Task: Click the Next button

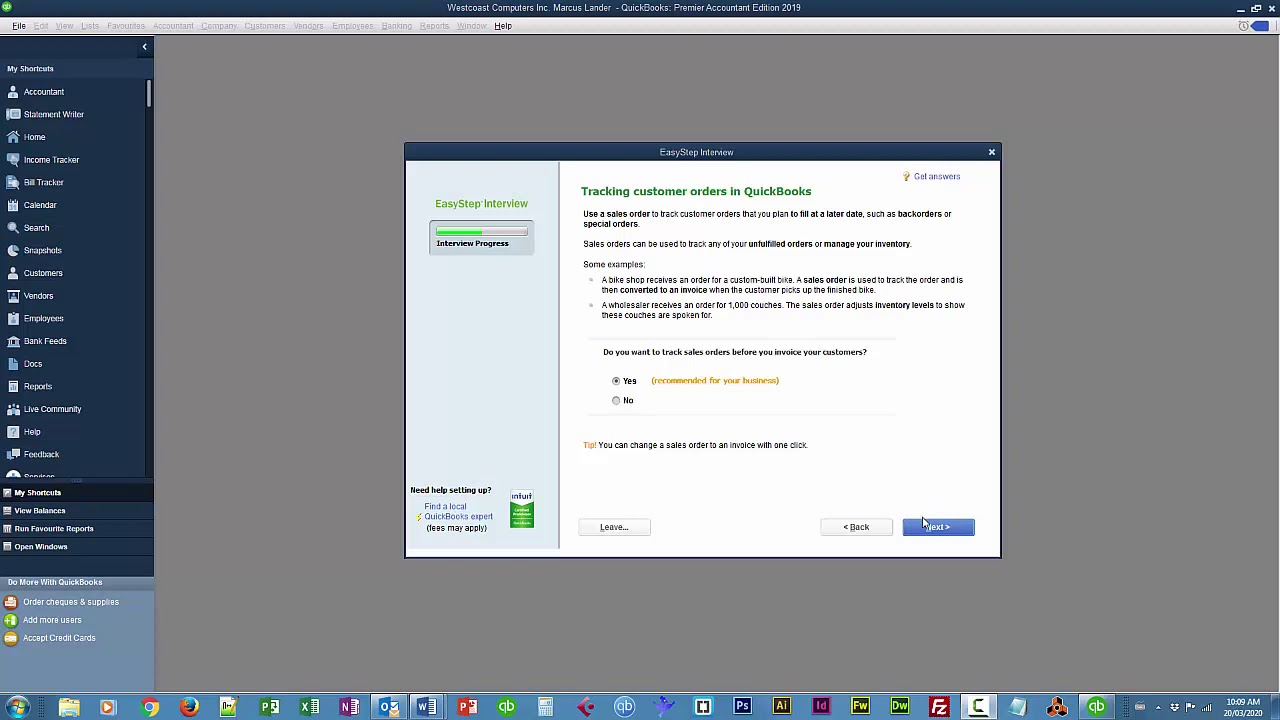Action: pyautogui.click(x=938, y=527)
